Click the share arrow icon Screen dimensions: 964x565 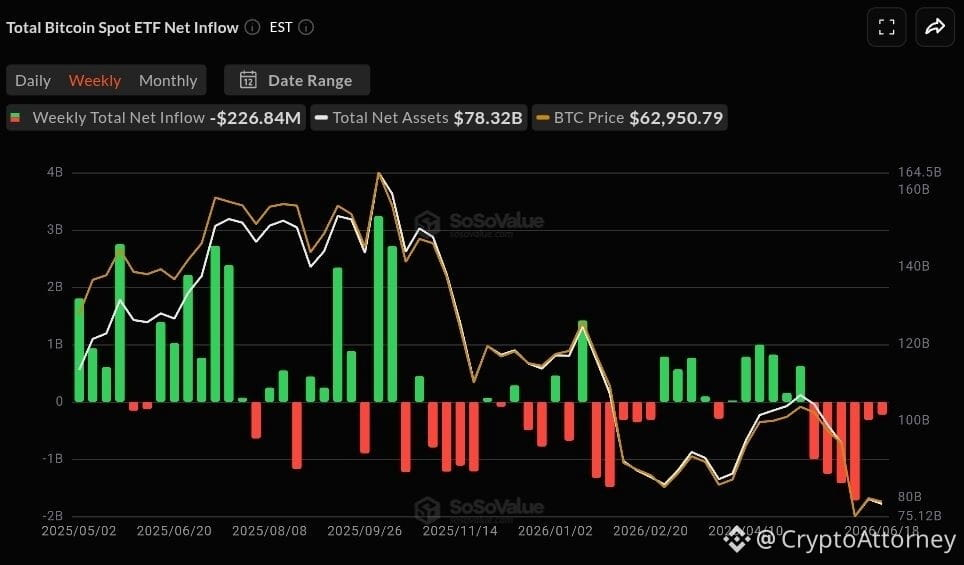pyautogui.click(x=935, y=27)
